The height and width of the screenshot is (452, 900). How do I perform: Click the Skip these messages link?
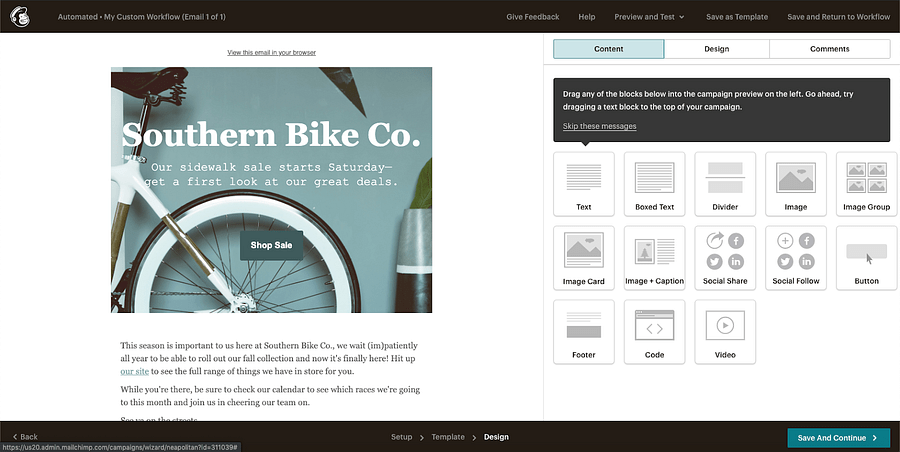click(x=599, y=126)
